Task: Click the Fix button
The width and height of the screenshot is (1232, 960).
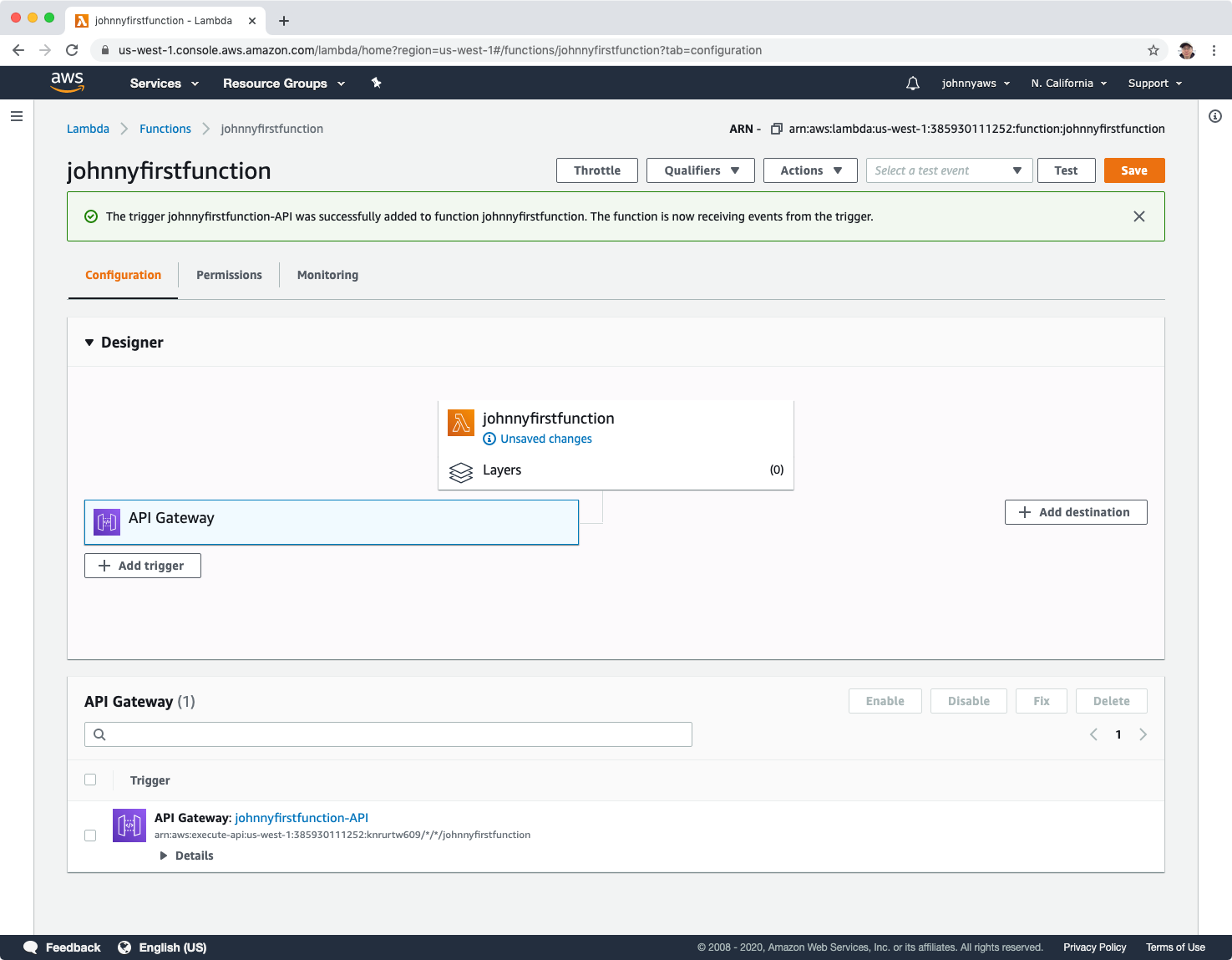Action: tap(1042, 701)
